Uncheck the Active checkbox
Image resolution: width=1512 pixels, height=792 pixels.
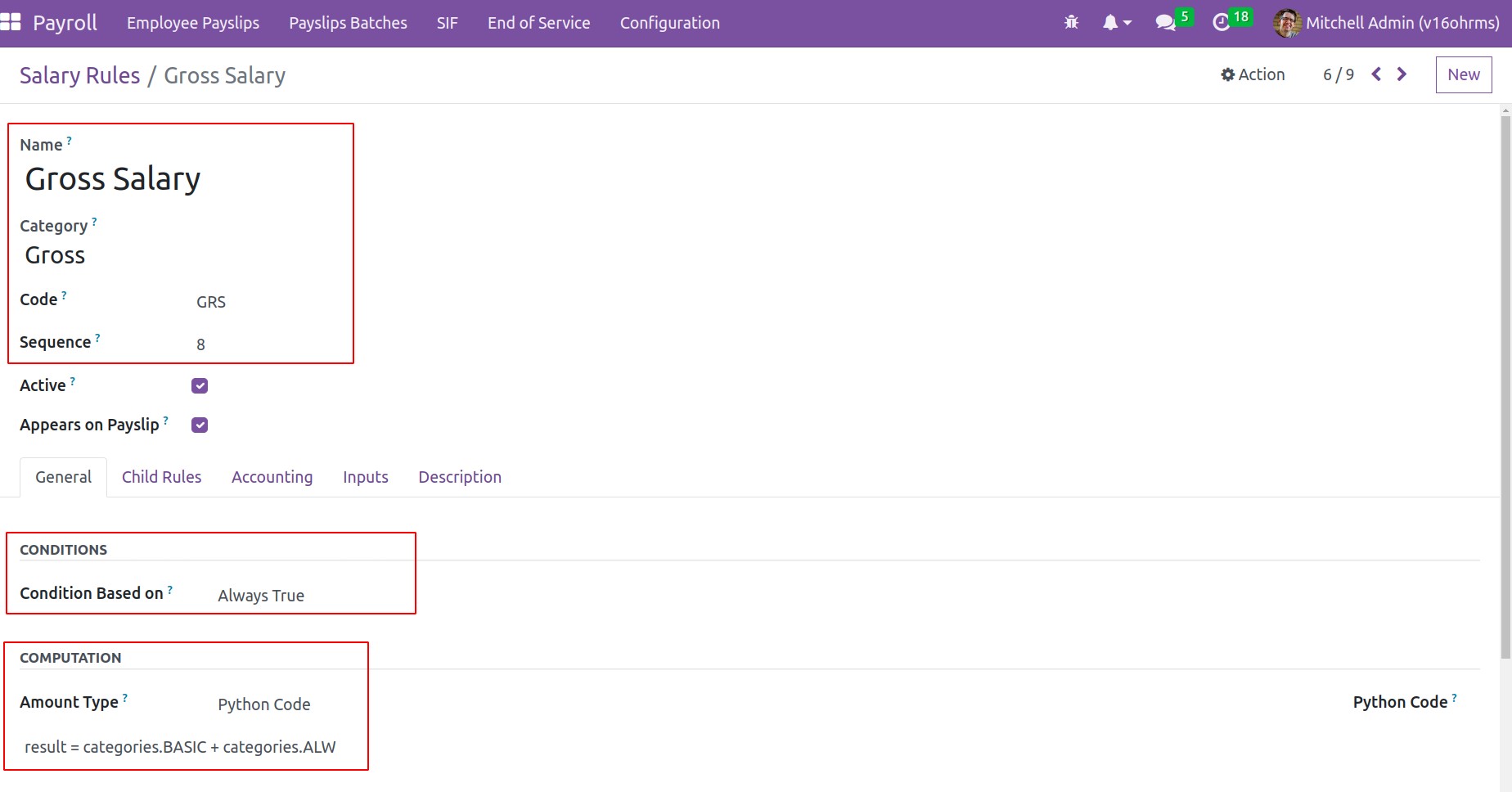[x=200, y=385]
